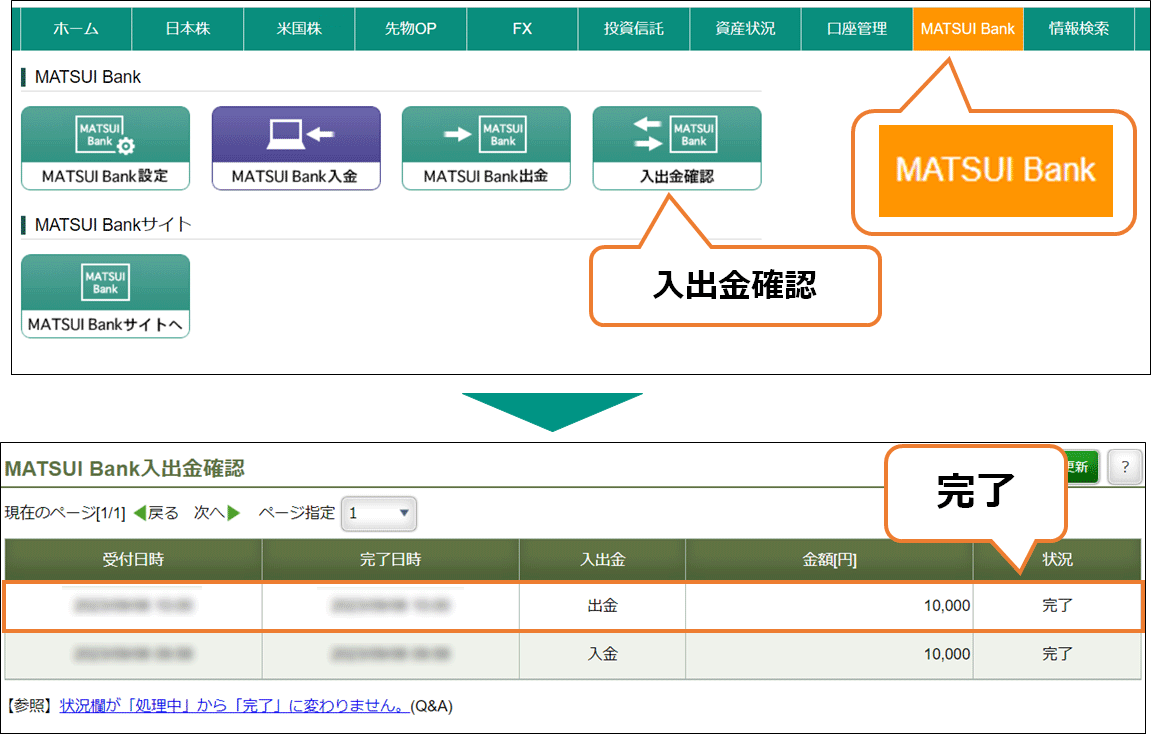Click the 入金 cell in second row
The image size is (1151, 739).
pos(603,655)
